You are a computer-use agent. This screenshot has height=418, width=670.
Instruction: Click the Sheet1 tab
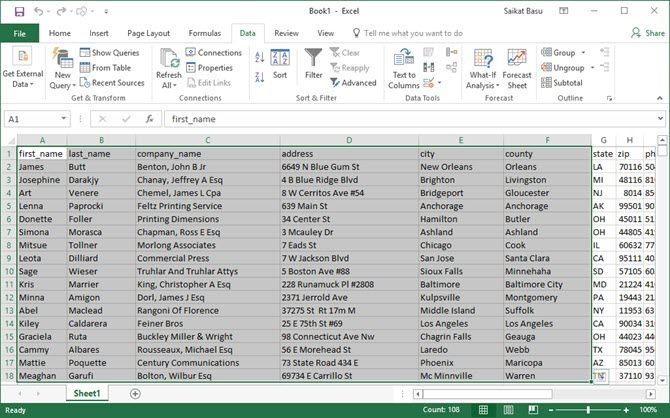pyautogui.click(x=87, y=393)
